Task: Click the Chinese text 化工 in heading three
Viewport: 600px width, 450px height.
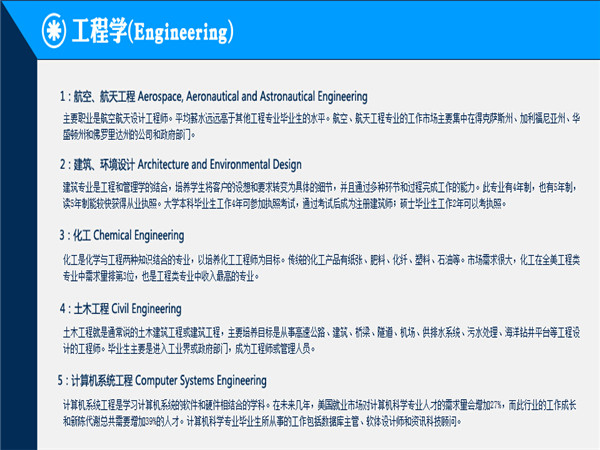Action: (81, 236)
